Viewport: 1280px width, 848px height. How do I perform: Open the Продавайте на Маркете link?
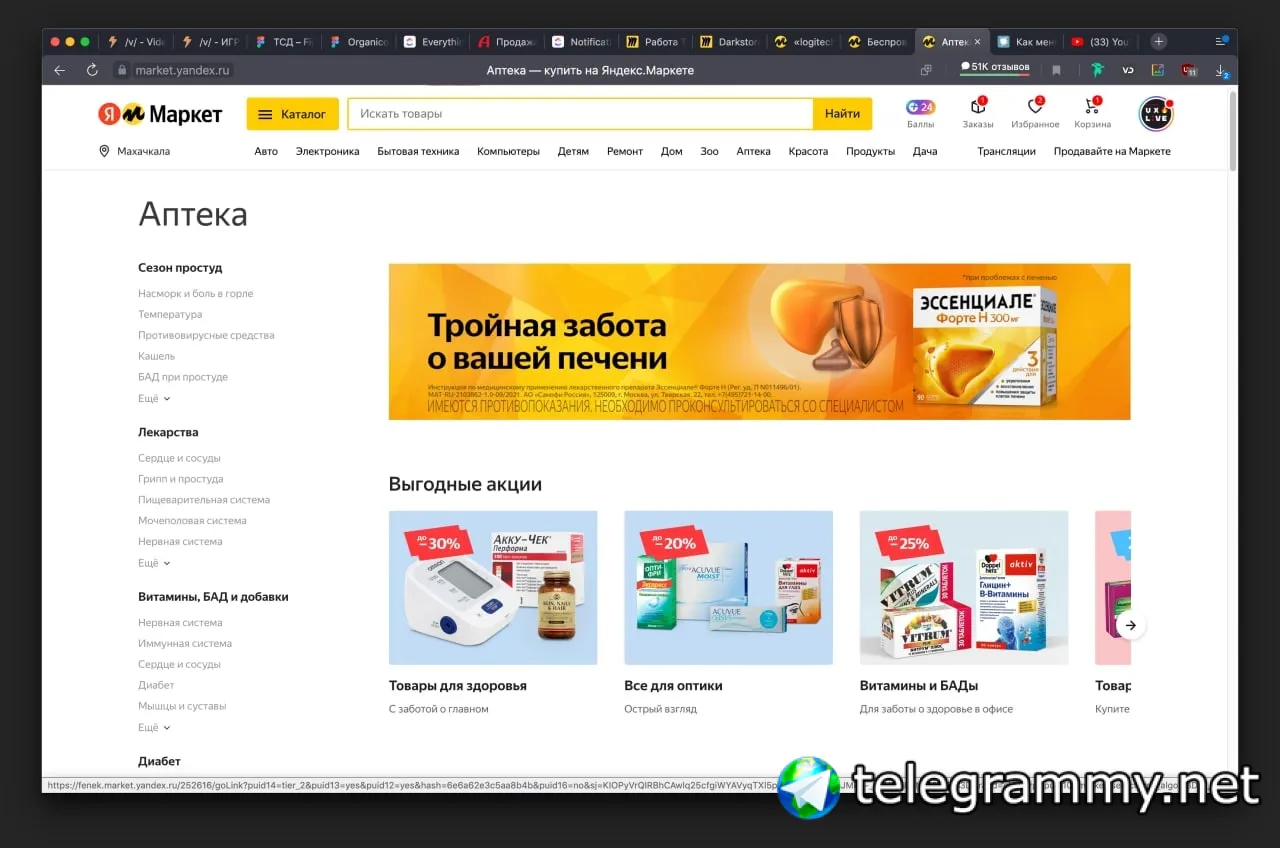tap(1112, 151)
